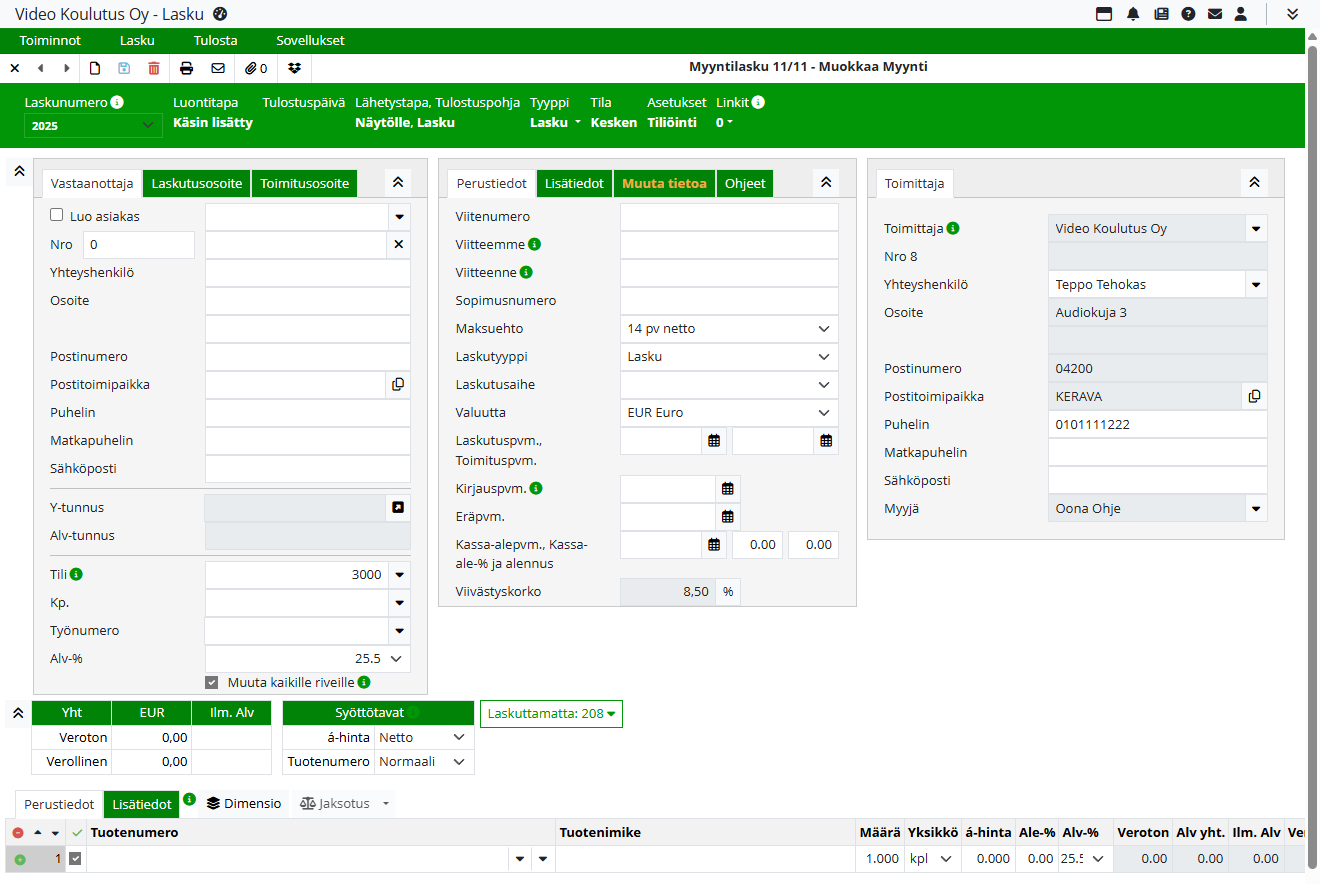Enable the Luo asiakas checkbox
The width and height of the screenshot is (1320, 884).
click(57, 215)
